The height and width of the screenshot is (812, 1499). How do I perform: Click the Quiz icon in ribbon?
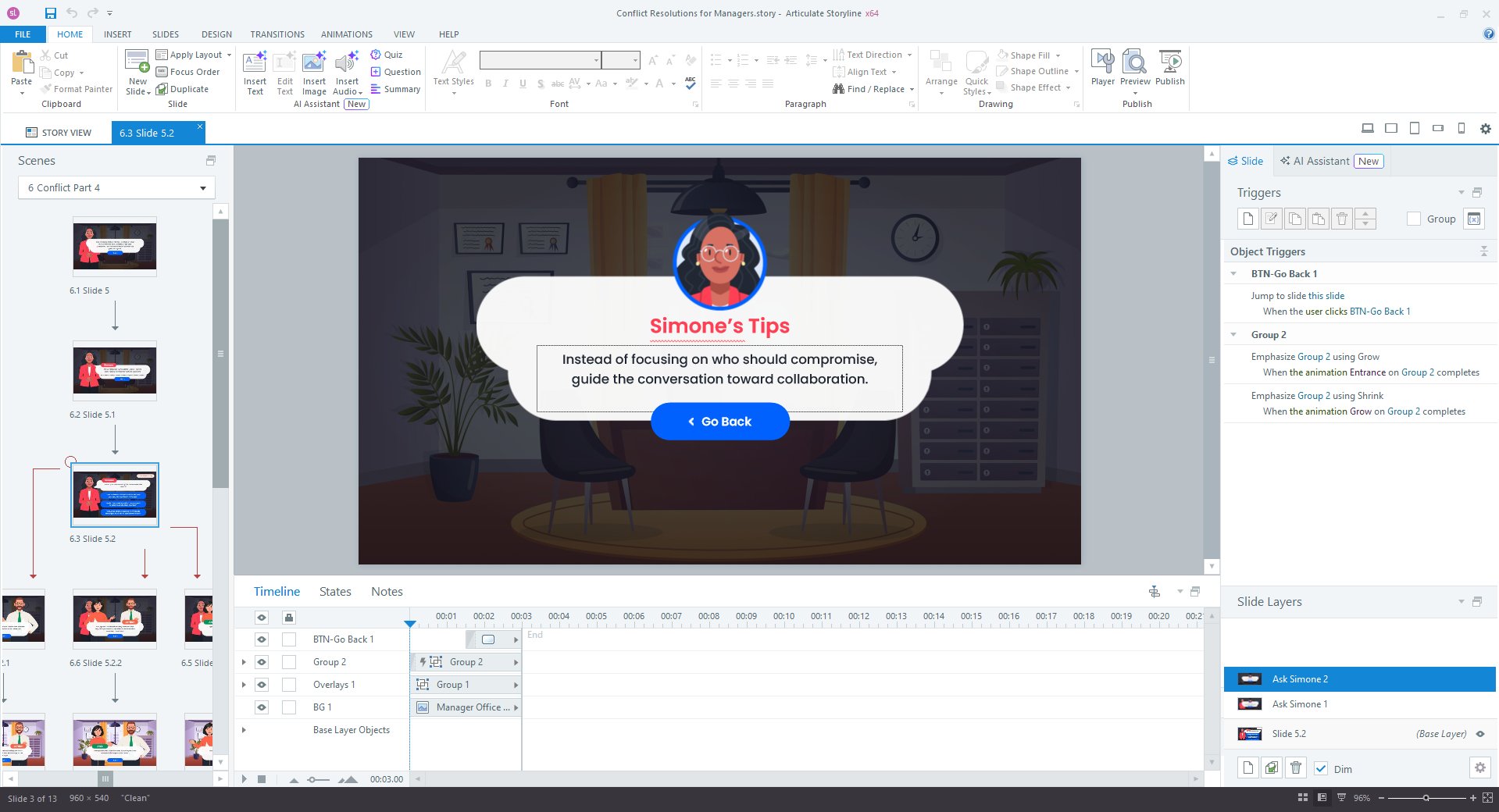coord(376,55)
